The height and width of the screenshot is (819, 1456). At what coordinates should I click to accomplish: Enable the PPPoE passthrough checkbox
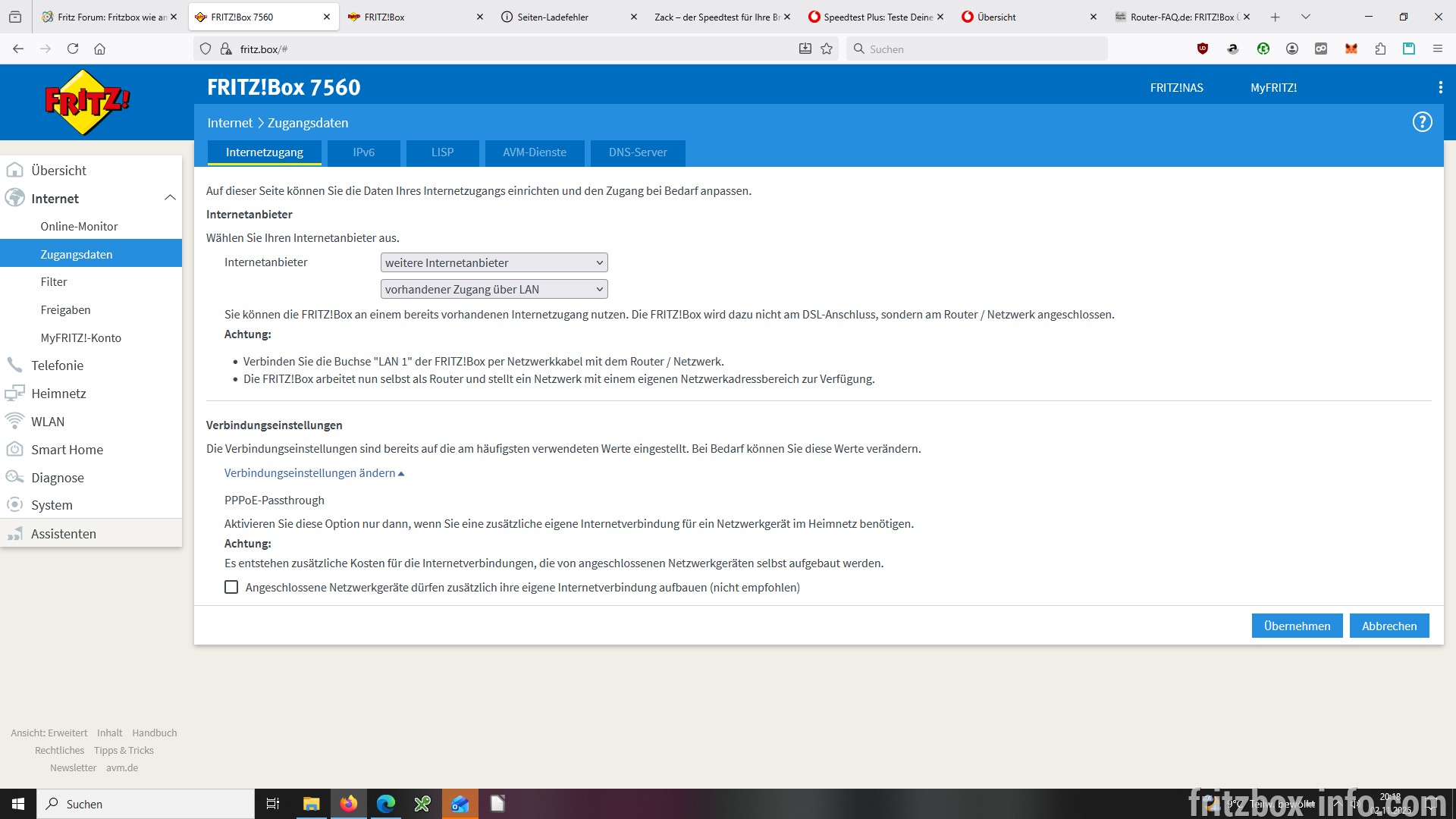click(231, 588)
